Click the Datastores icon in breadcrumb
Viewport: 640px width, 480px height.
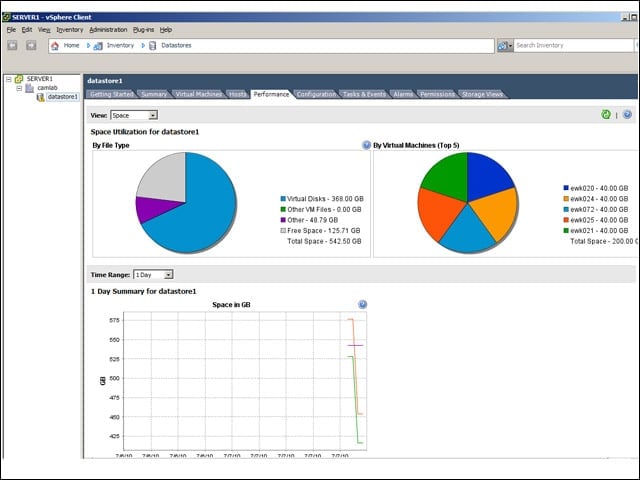click(153, 46)
